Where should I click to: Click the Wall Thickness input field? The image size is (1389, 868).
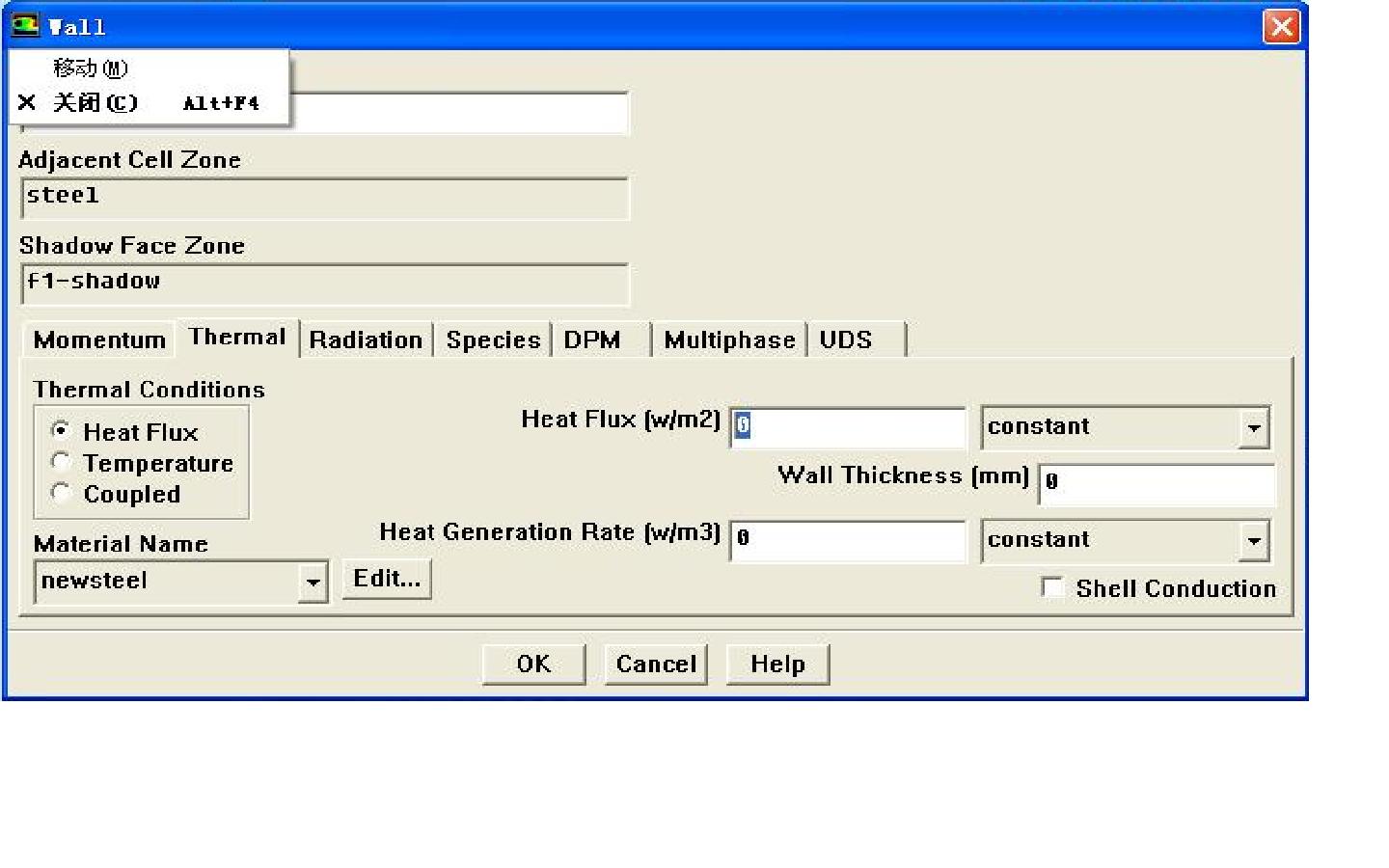pos(1157,483)
